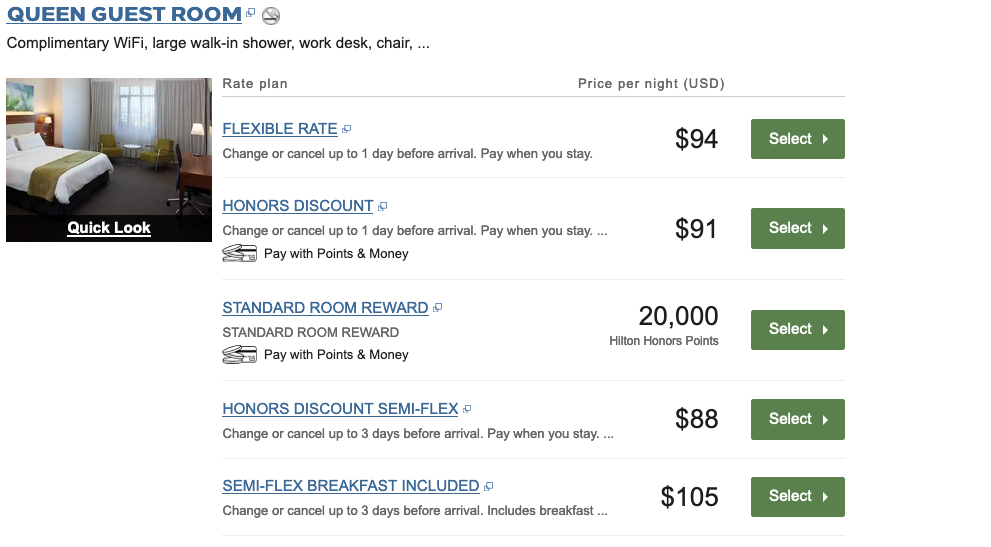Open the Quick Look room preview

pyautogui.click(x=109, y=228)
